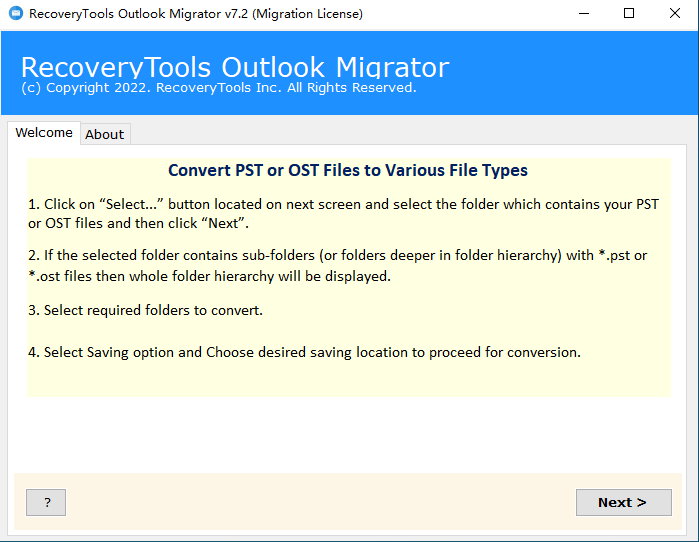Click the RecoveryTools Outlook Migrator banner title
The height and width of the screenshot is (542, 699).
point(235,67)
